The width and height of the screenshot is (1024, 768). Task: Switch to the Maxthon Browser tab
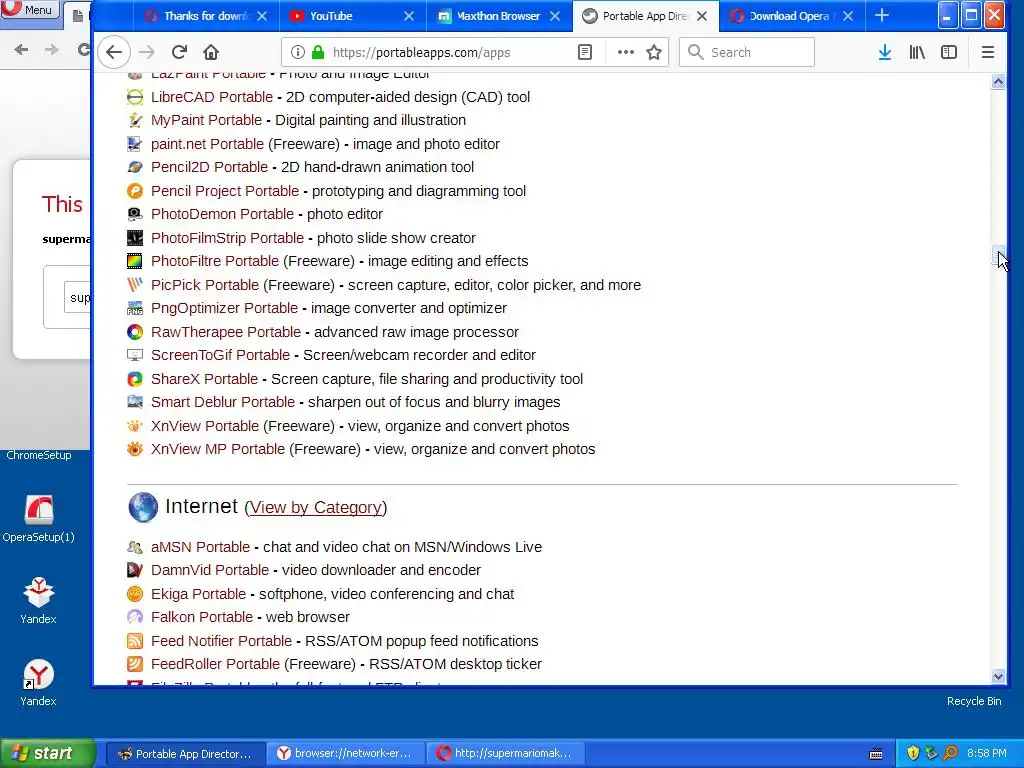[x=498, y=16]
